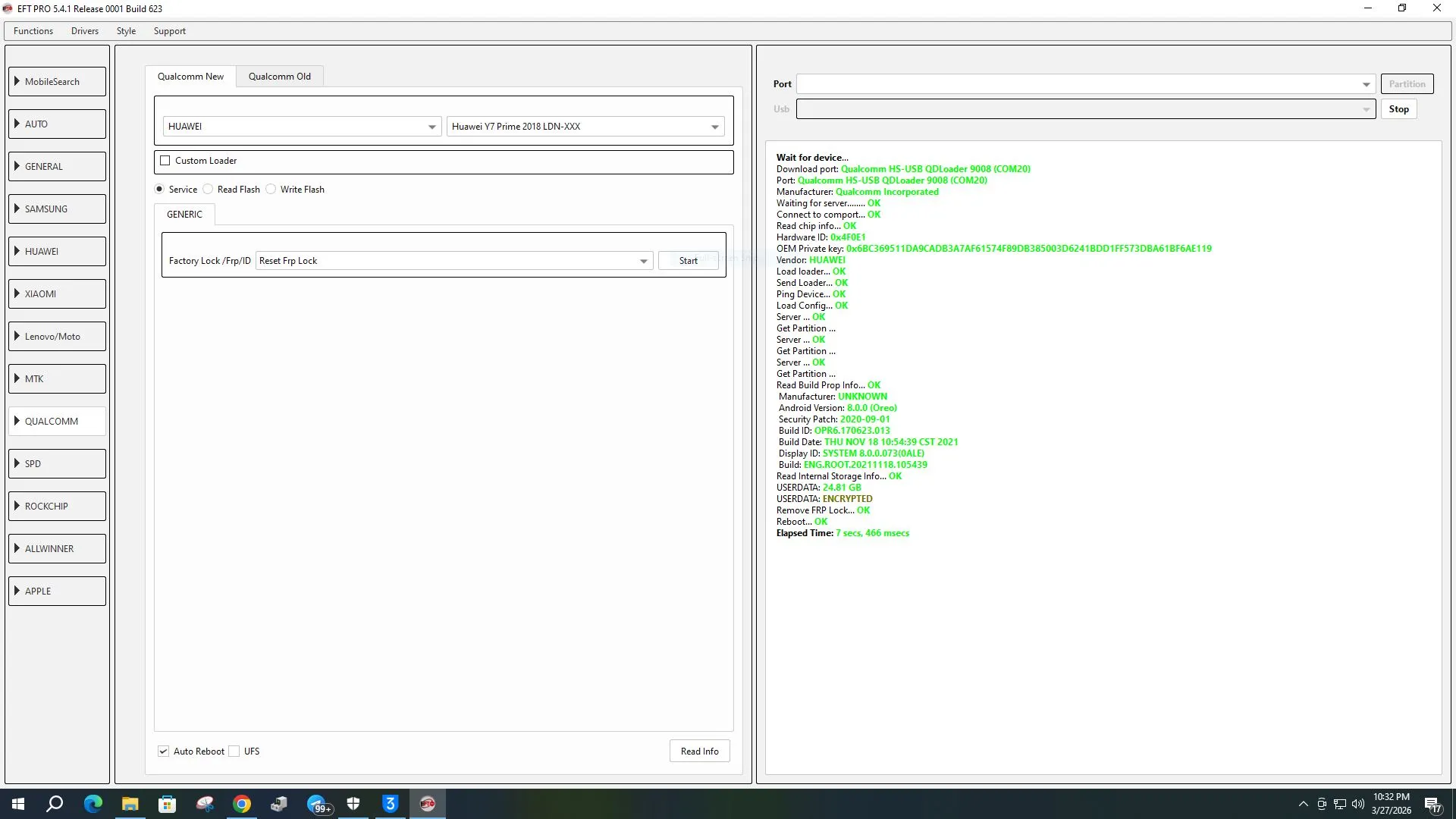Open the Microsoft Store taskbar icon
1456x819 pixels.
(x=167, y=804)
